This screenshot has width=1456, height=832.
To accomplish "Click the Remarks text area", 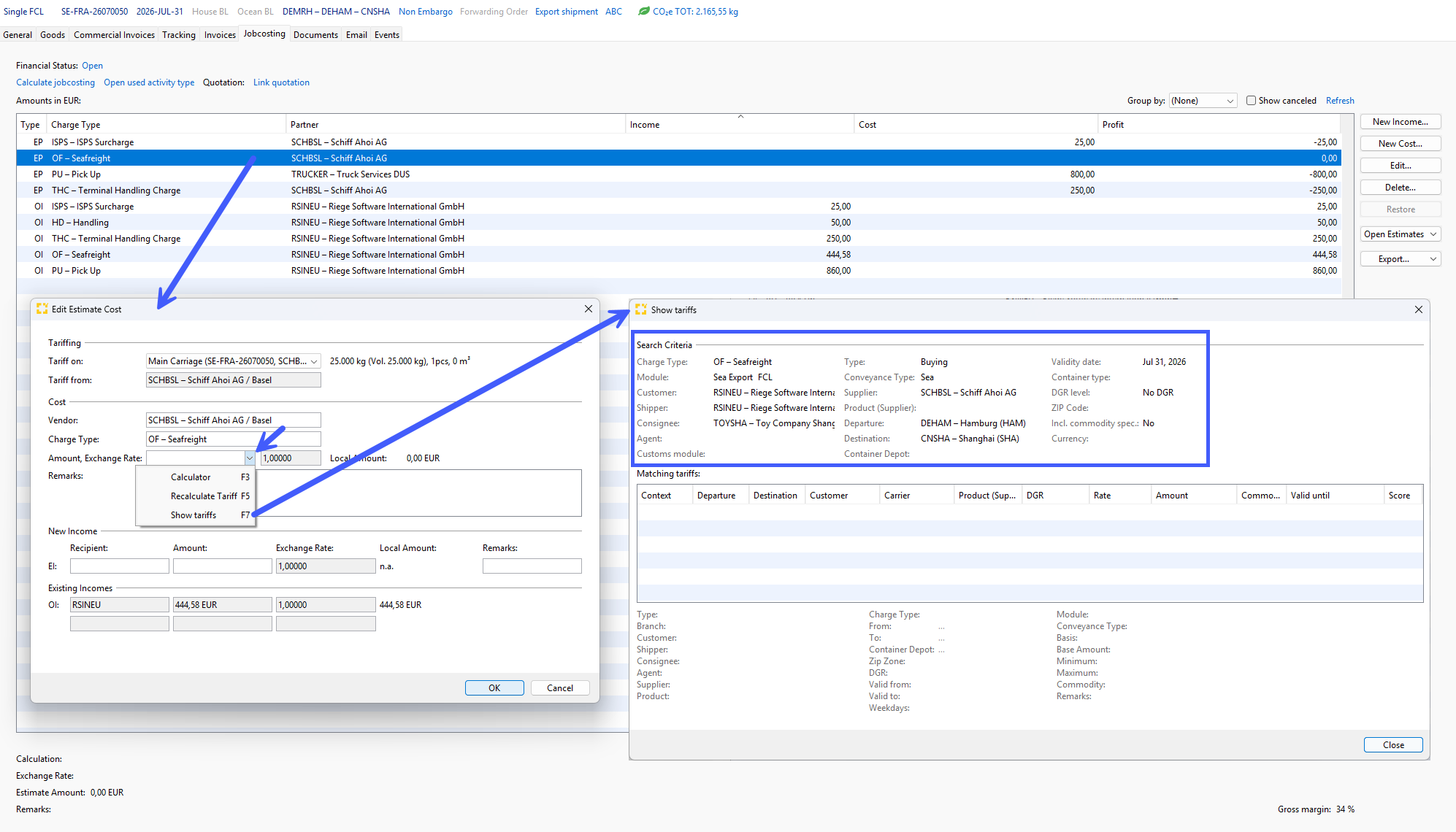I will [x=418, y=493].
